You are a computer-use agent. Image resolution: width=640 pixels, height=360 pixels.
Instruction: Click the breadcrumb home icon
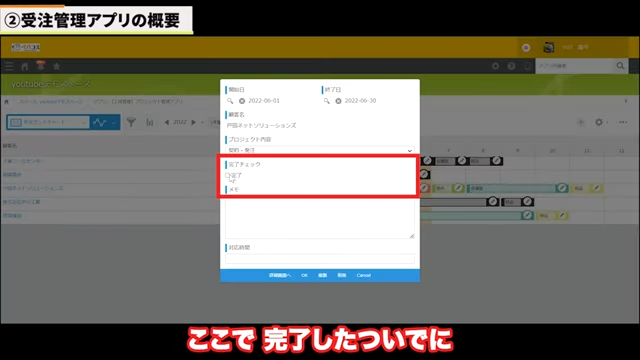pyautogui.click(x=6, y=102)
